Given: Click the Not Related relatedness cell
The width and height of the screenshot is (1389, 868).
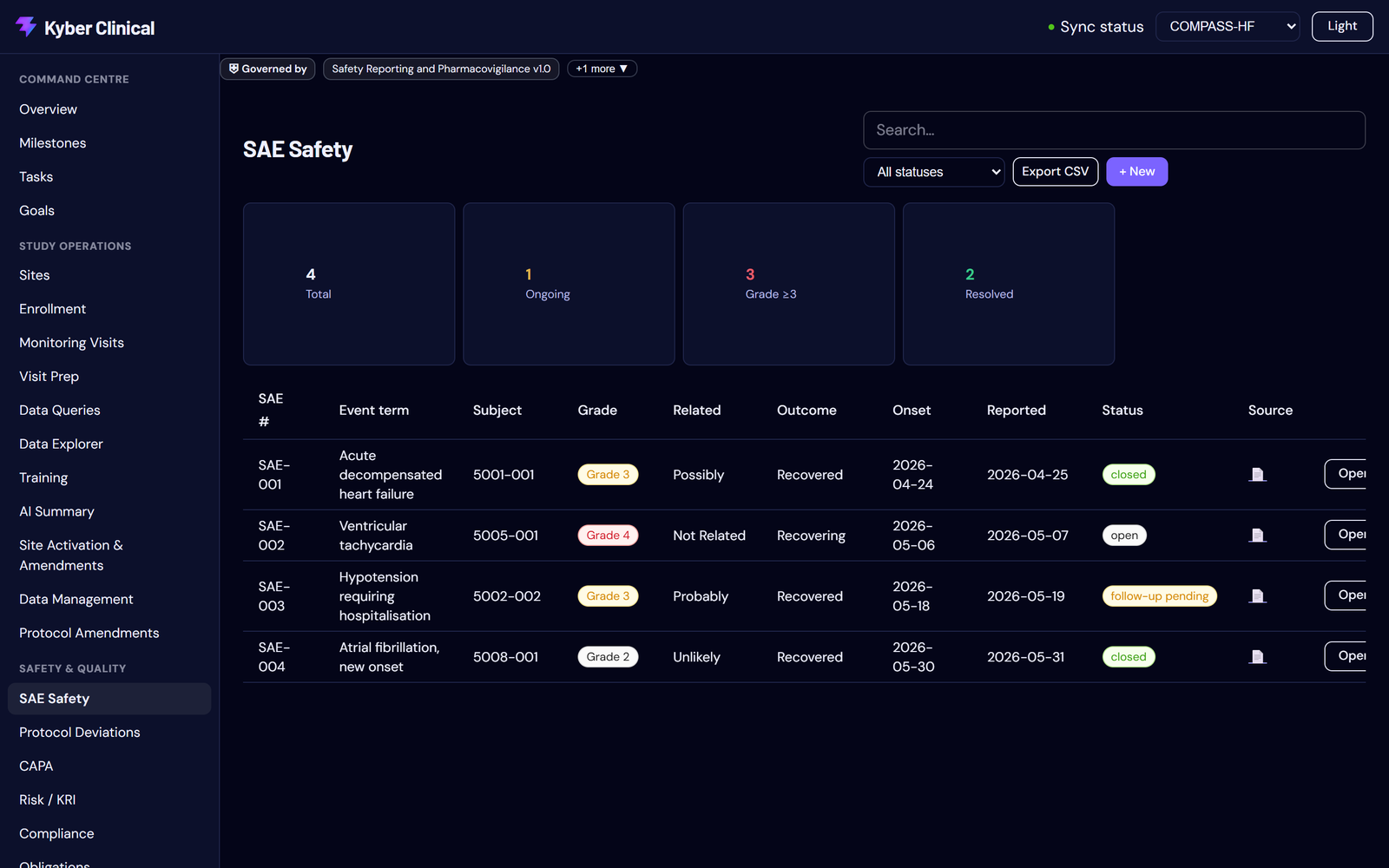Looking at the screenshot, I should click(709, 536).
